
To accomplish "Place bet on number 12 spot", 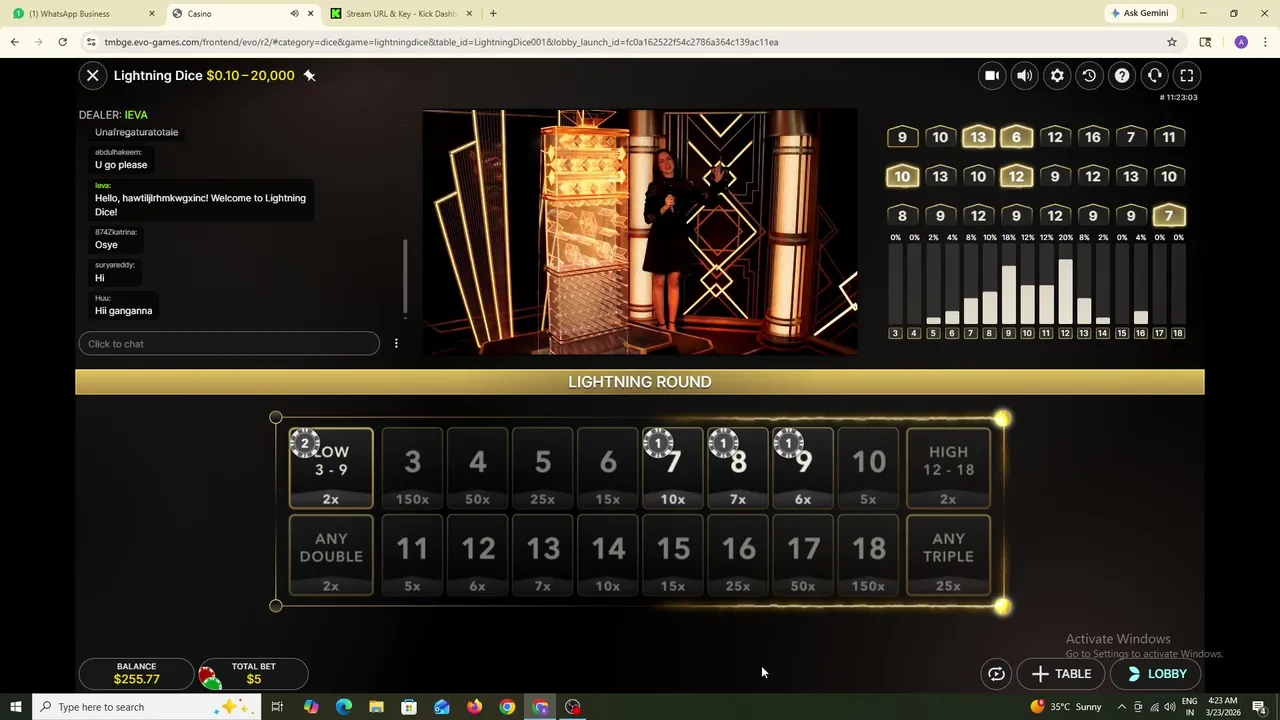I will (x=478, y=555).
